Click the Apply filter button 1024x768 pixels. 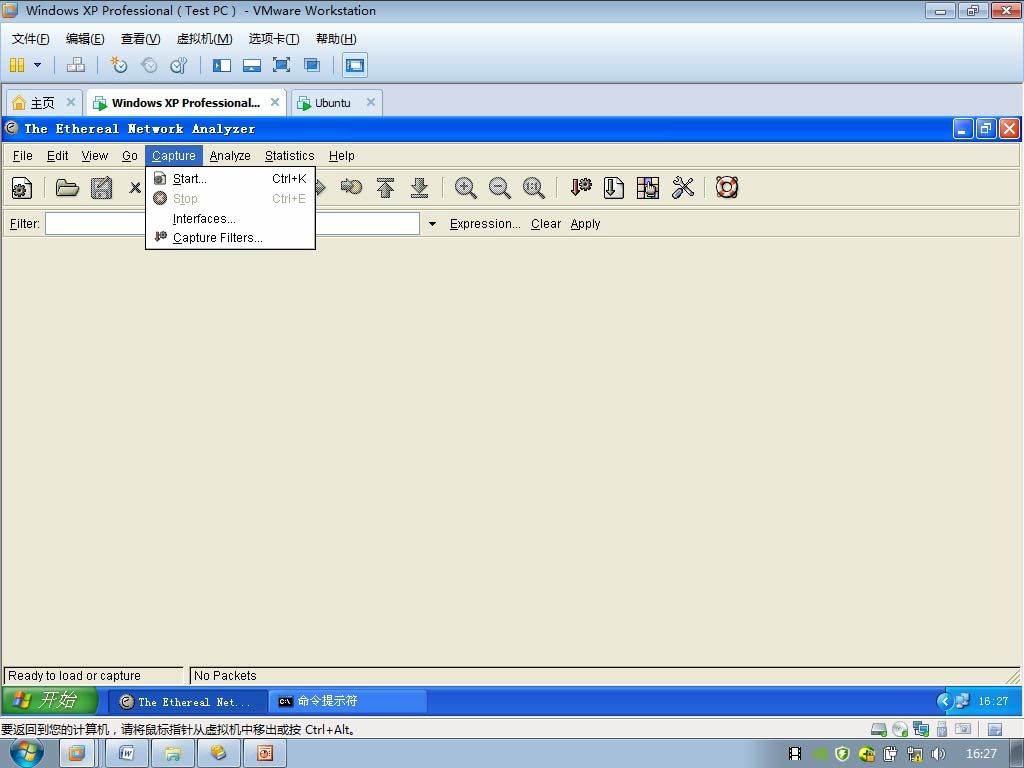click(x=585, y=224)
